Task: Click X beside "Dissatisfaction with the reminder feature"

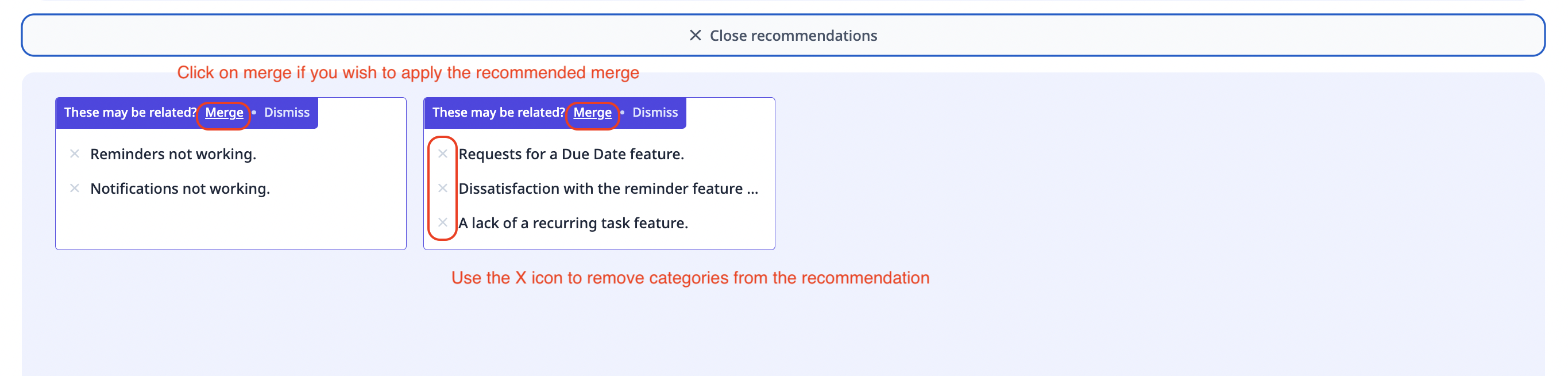Action: [x=442, y=189]
